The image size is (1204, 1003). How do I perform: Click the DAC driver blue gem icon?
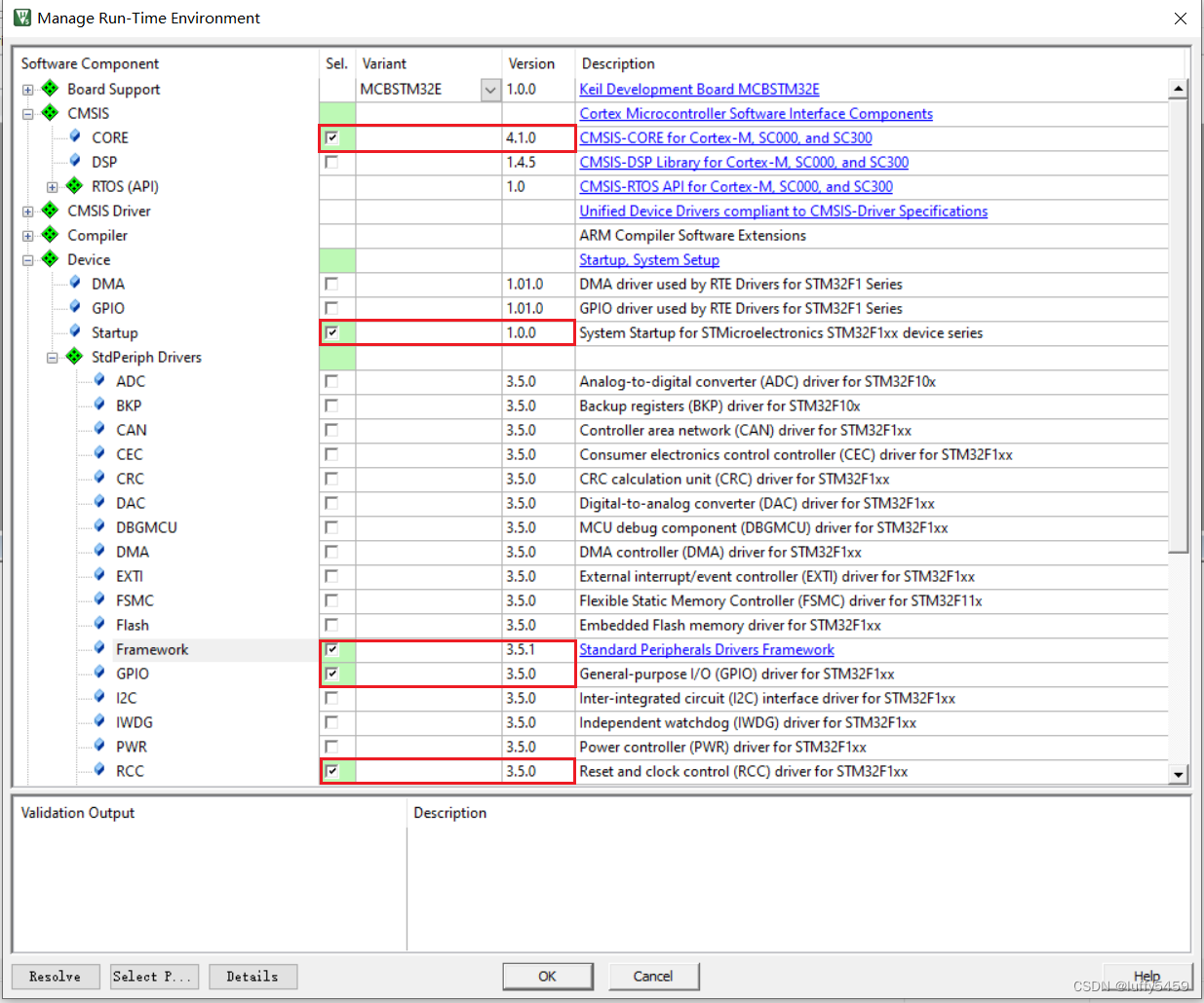pyautogui.click(x=99, y=502)
